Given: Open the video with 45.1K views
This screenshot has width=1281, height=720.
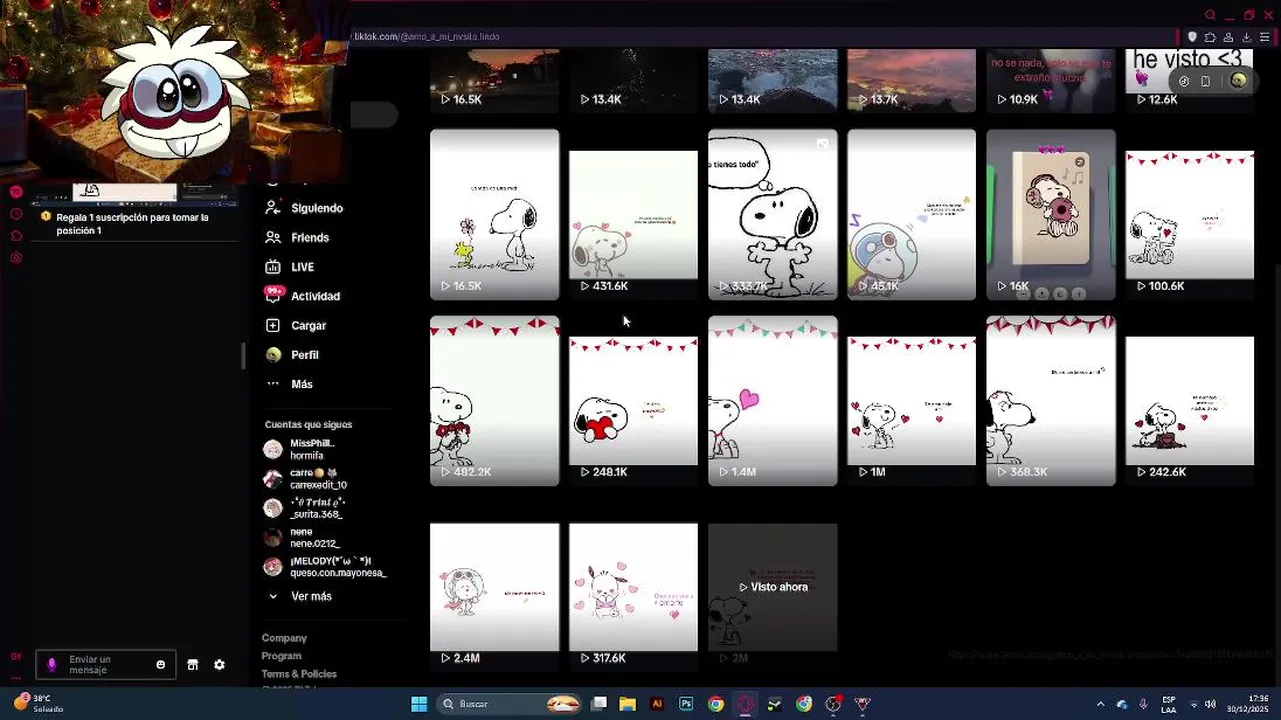Looking at the screenshot, I should coord(911,214).
